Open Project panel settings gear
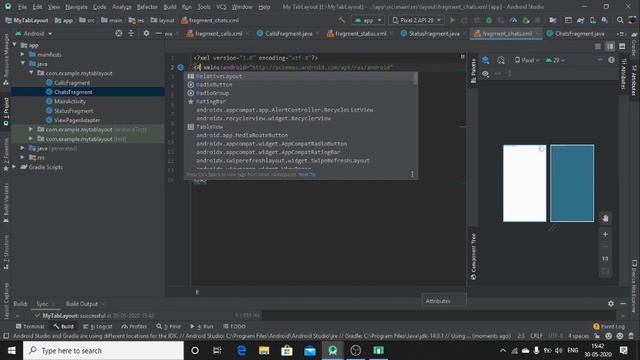 coord(146,33)
